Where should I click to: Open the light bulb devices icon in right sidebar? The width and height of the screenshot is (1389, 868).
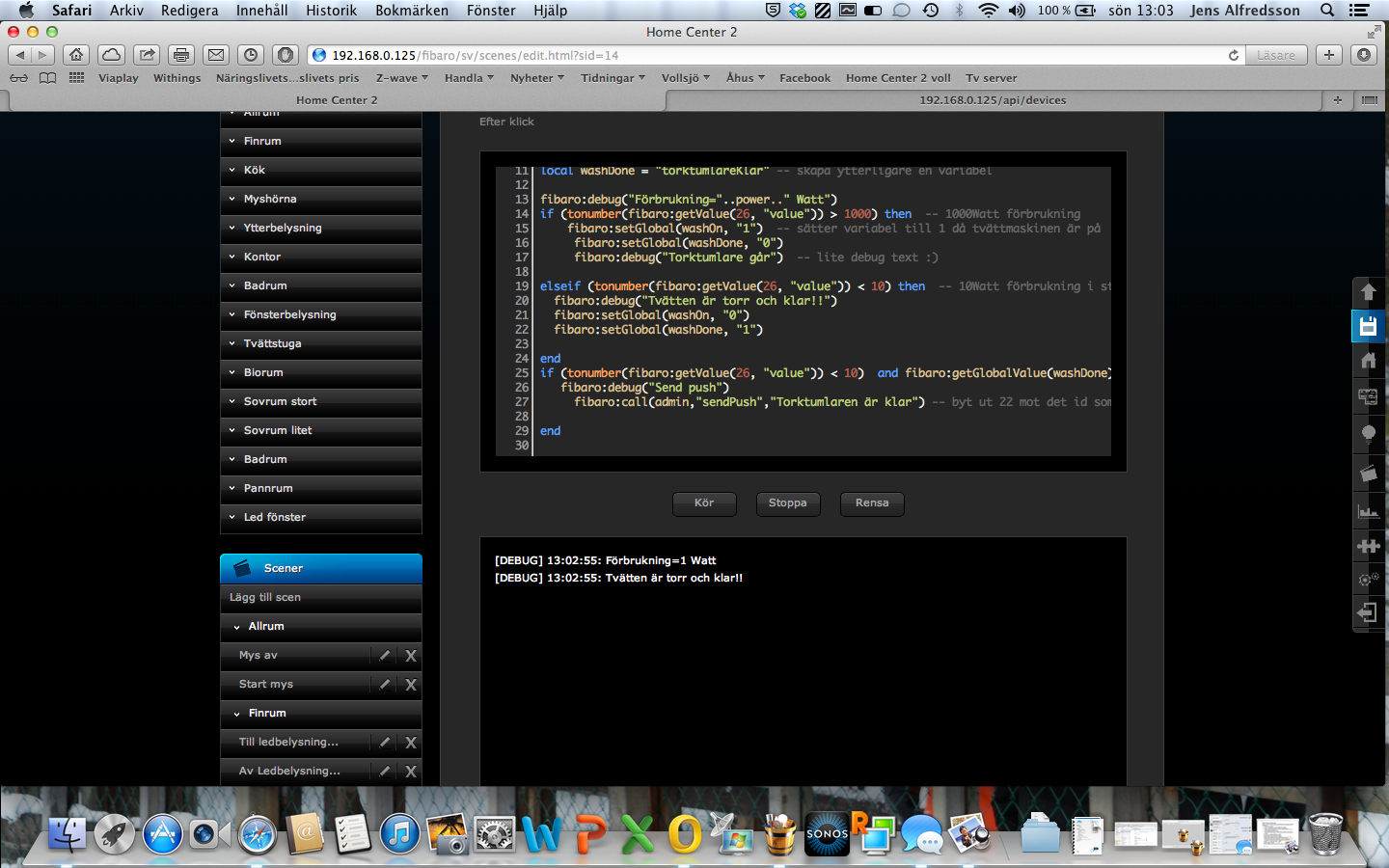click(1368, 433)
